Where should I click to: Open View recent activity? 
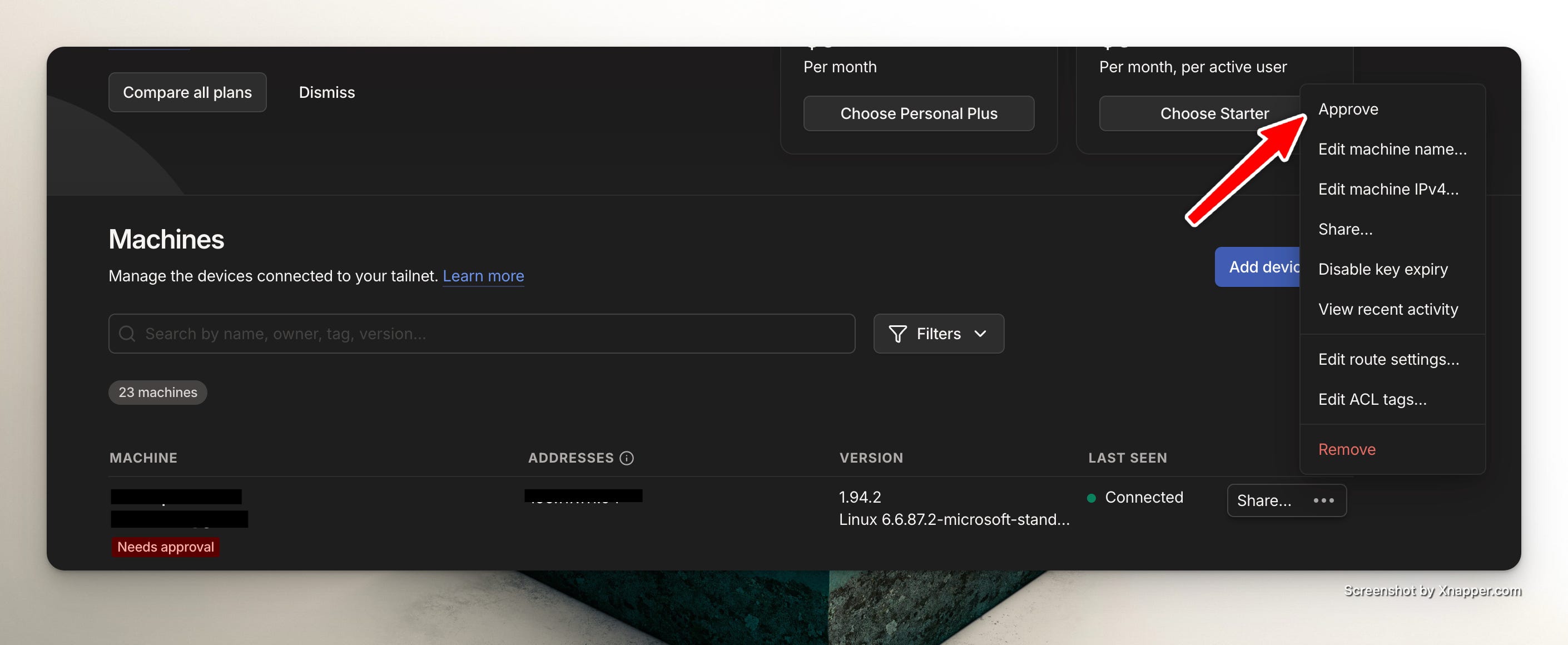coord(1387,309)
